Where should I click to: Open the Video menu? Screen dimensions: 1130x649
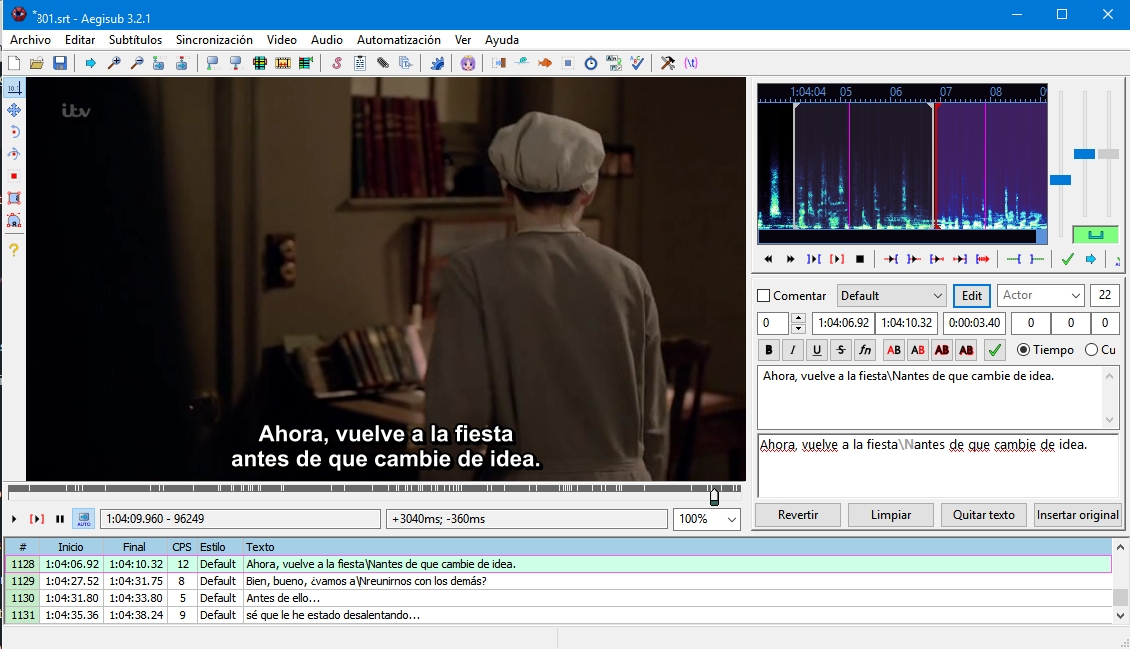pos(281,40)
